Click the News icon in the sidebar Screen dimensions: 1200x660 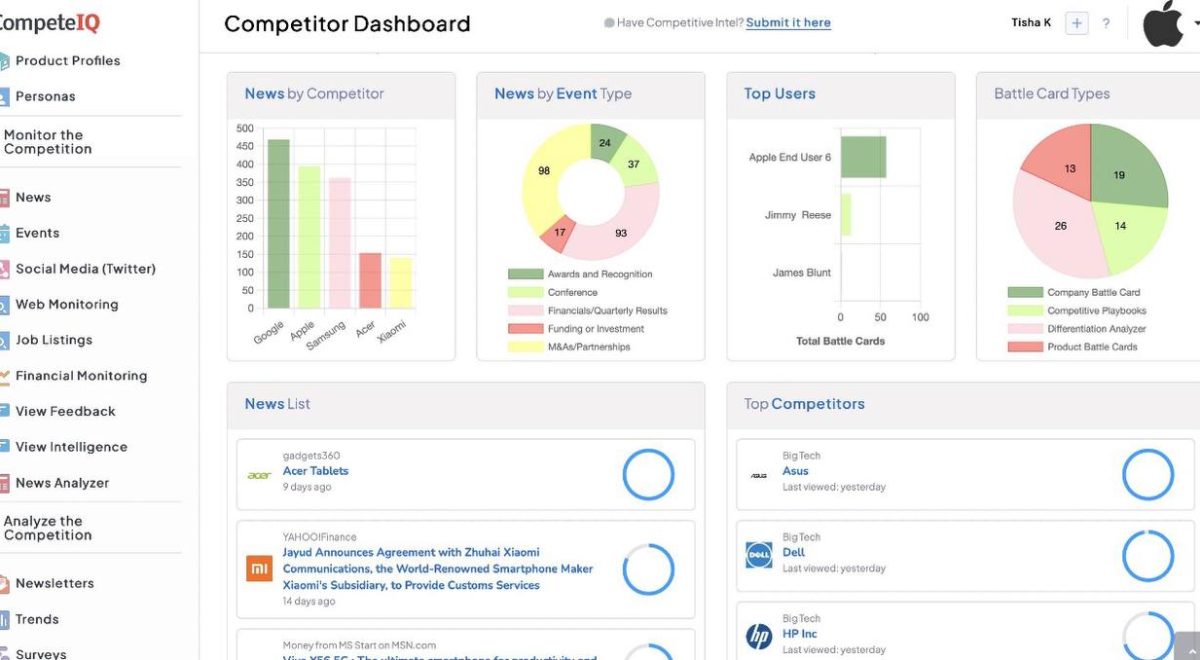4,198
